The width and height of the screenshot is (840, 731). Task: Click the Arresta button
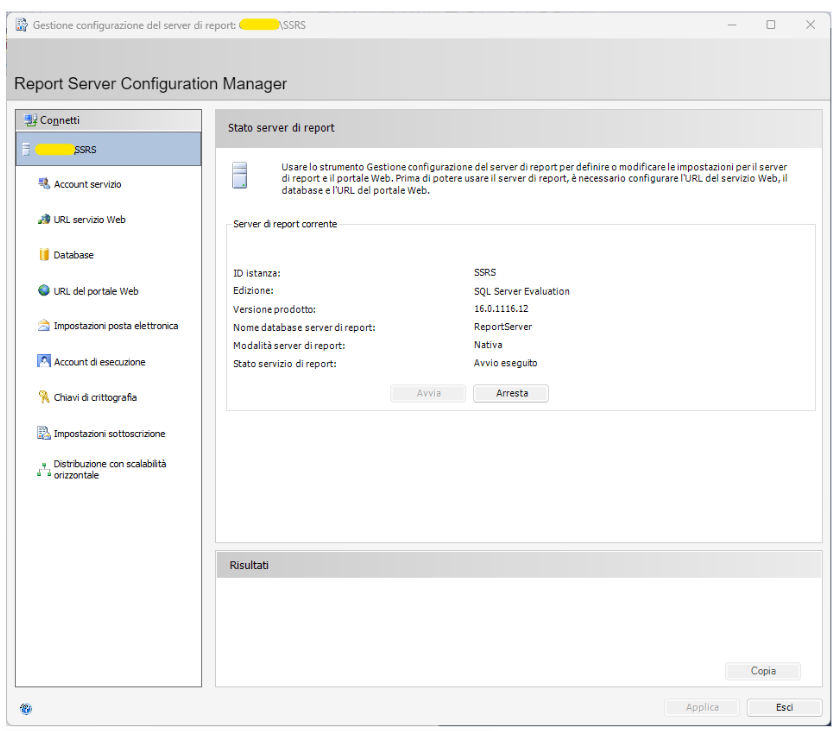click(x=511, y=393)
